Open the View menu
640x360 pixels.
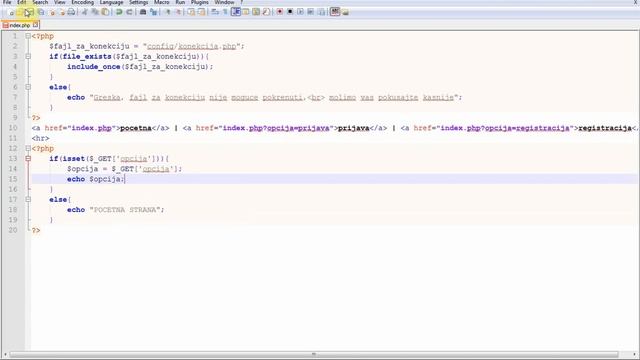(x=60, y=2)
